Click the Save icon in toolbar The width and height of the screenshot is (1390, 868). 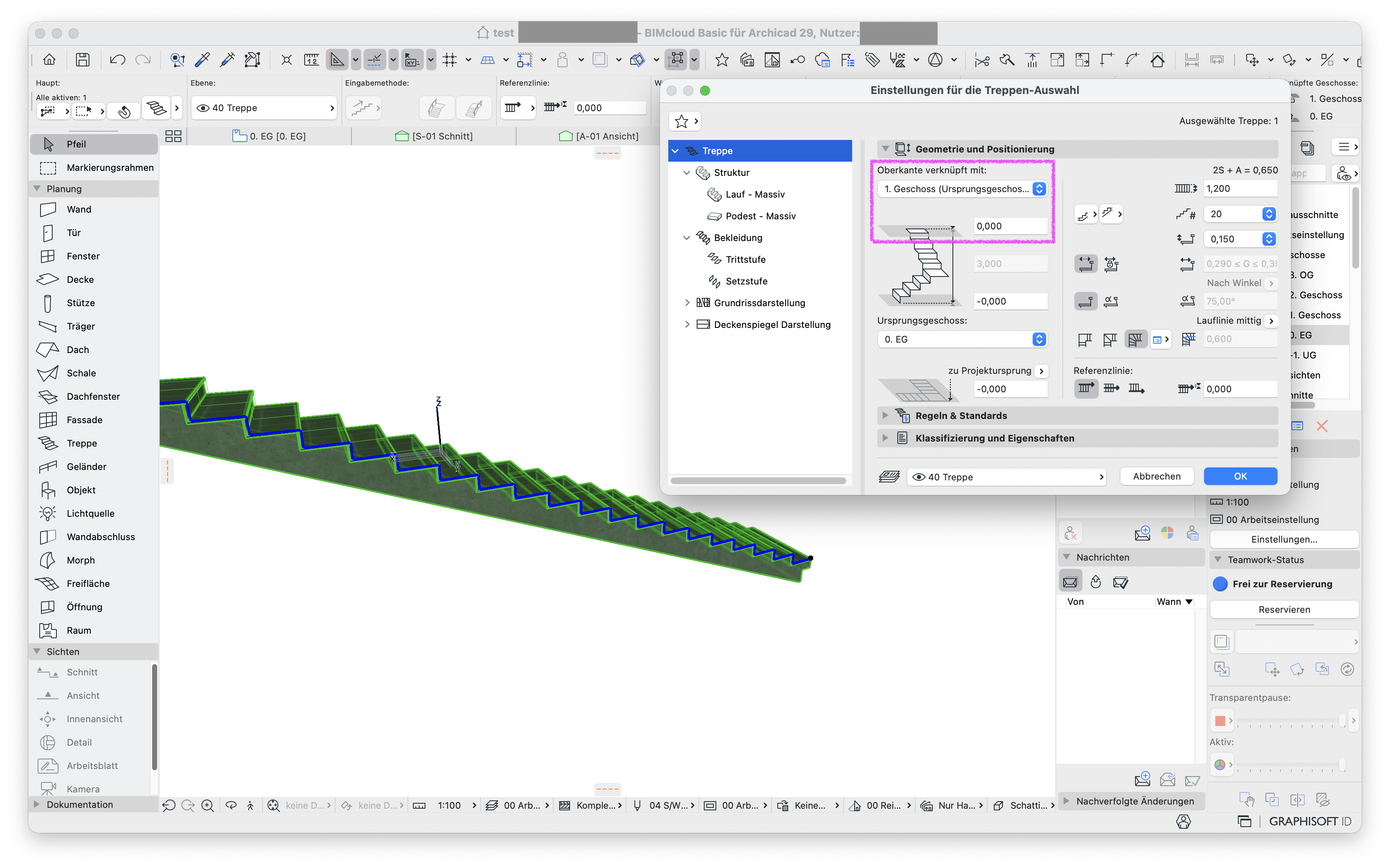(83, 60)
